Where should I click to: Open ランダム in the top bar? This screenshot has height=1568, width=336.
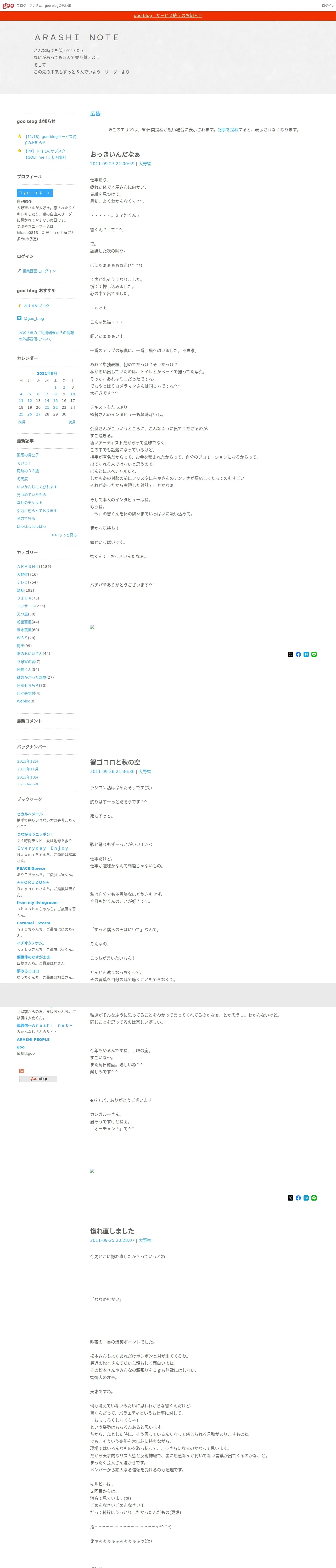[x=35, y=5]
